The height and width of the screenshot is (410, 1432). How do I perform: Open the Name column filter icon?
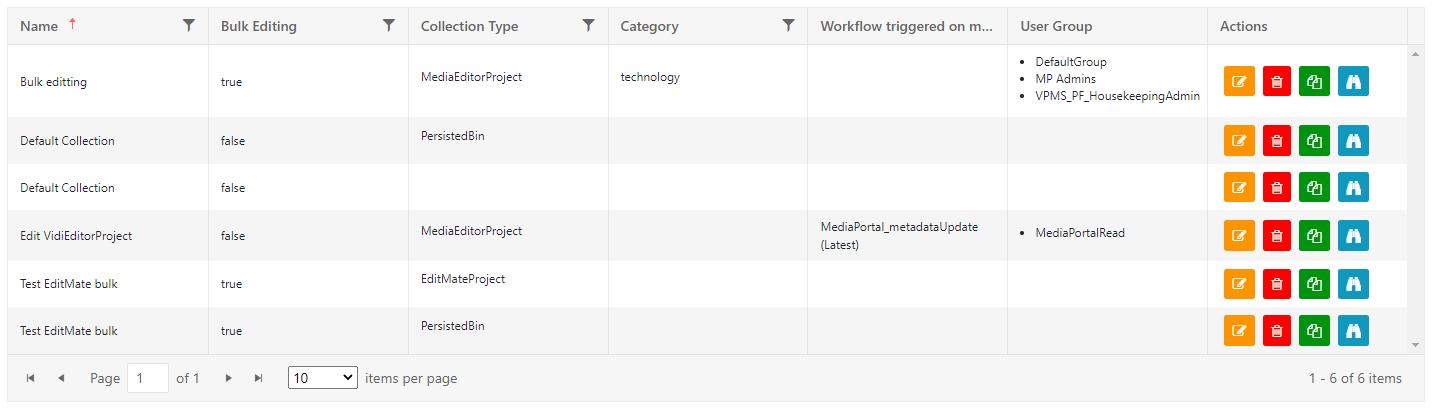[189, 26]
